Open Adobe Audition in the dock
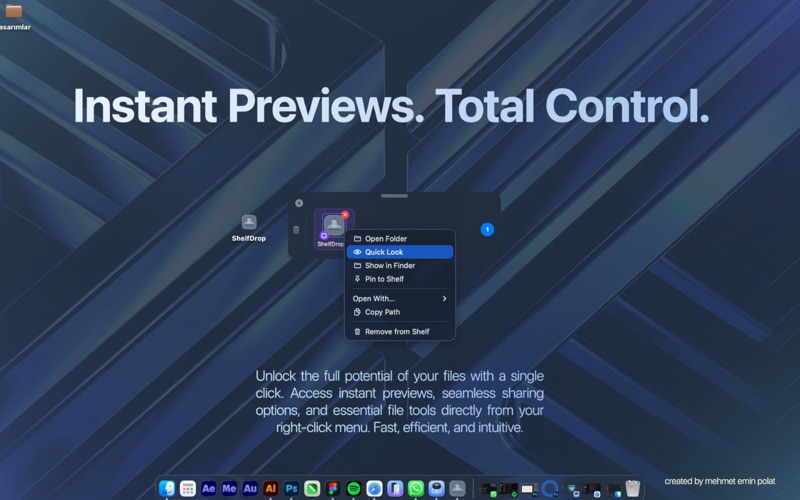Viewport: 800px width, 500px height. pyautogui.click(x=250, y=488)
